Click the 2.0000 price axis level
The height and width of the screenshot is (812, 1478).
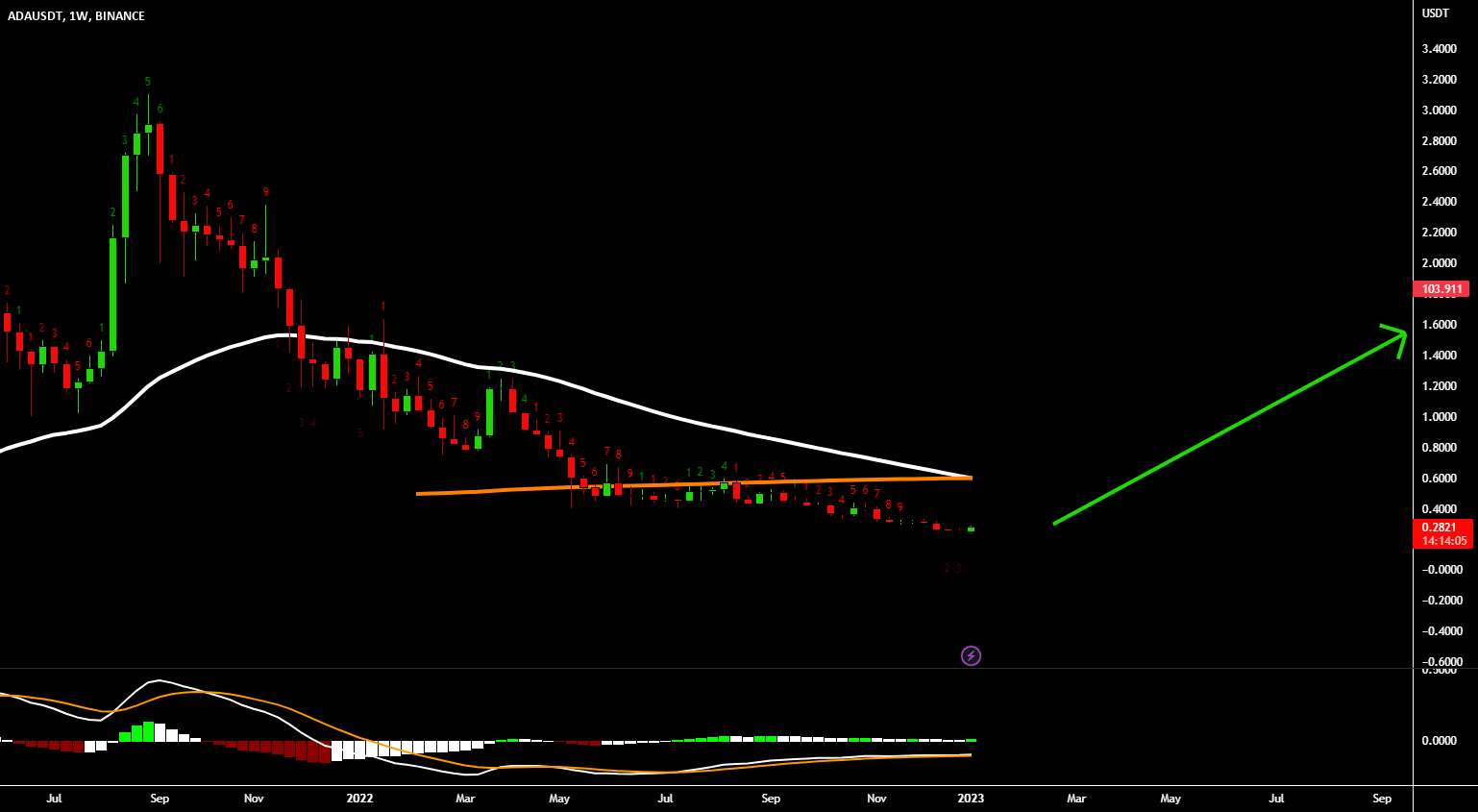tap(1439, 263)
